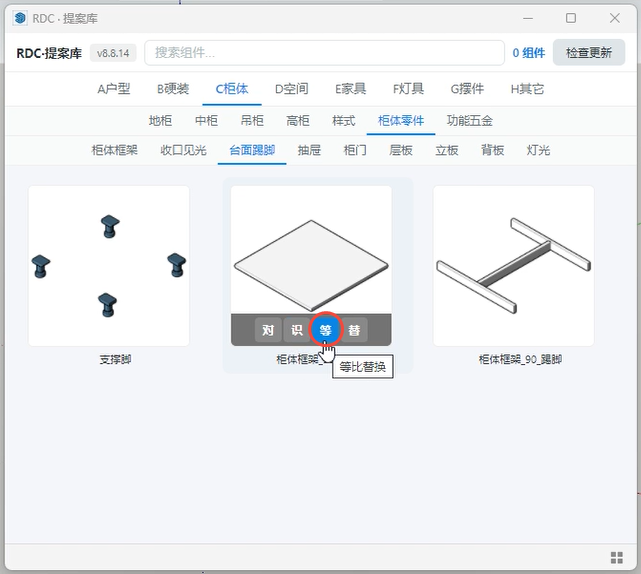Image resolution: width=641 pixels, height=574 pixels.
Task: Click the 替 action button on the hovered card
Action: [x=354, y=330]
